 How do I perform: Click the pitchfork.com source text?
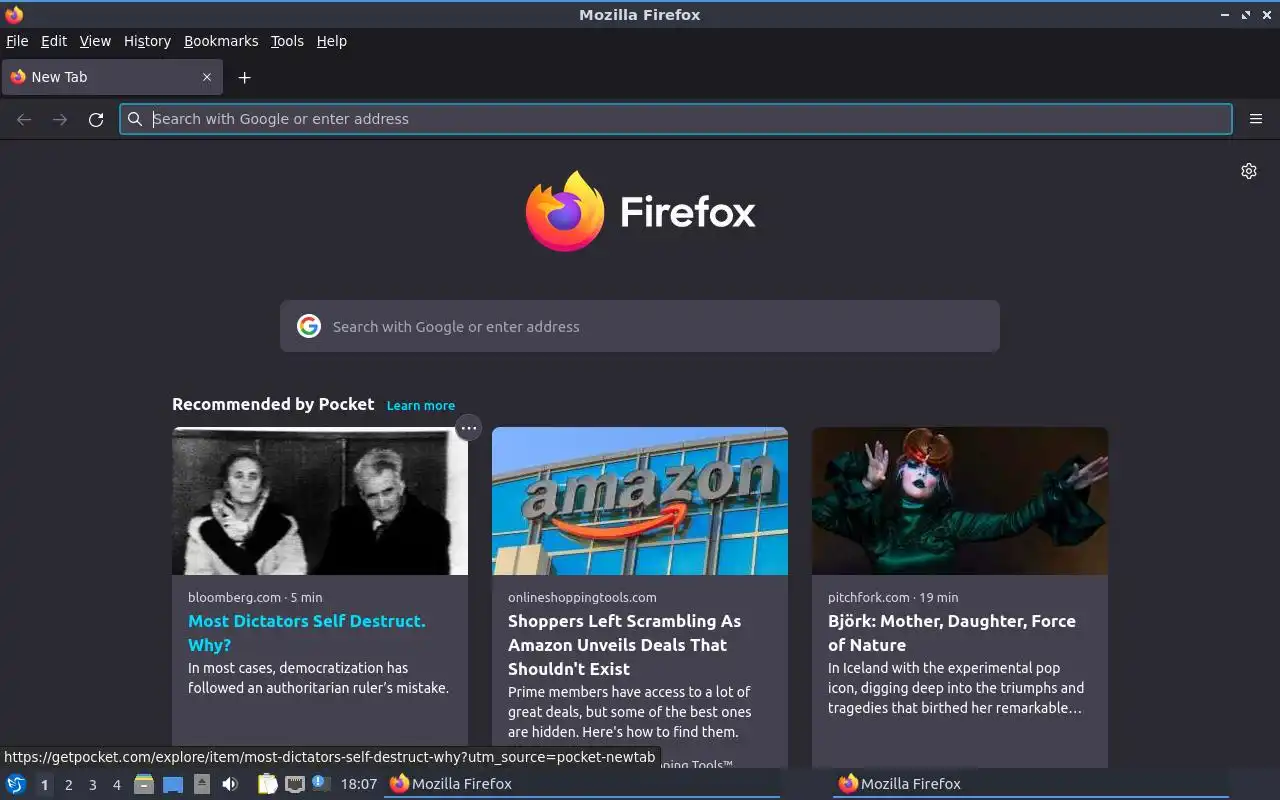(868, 597)
